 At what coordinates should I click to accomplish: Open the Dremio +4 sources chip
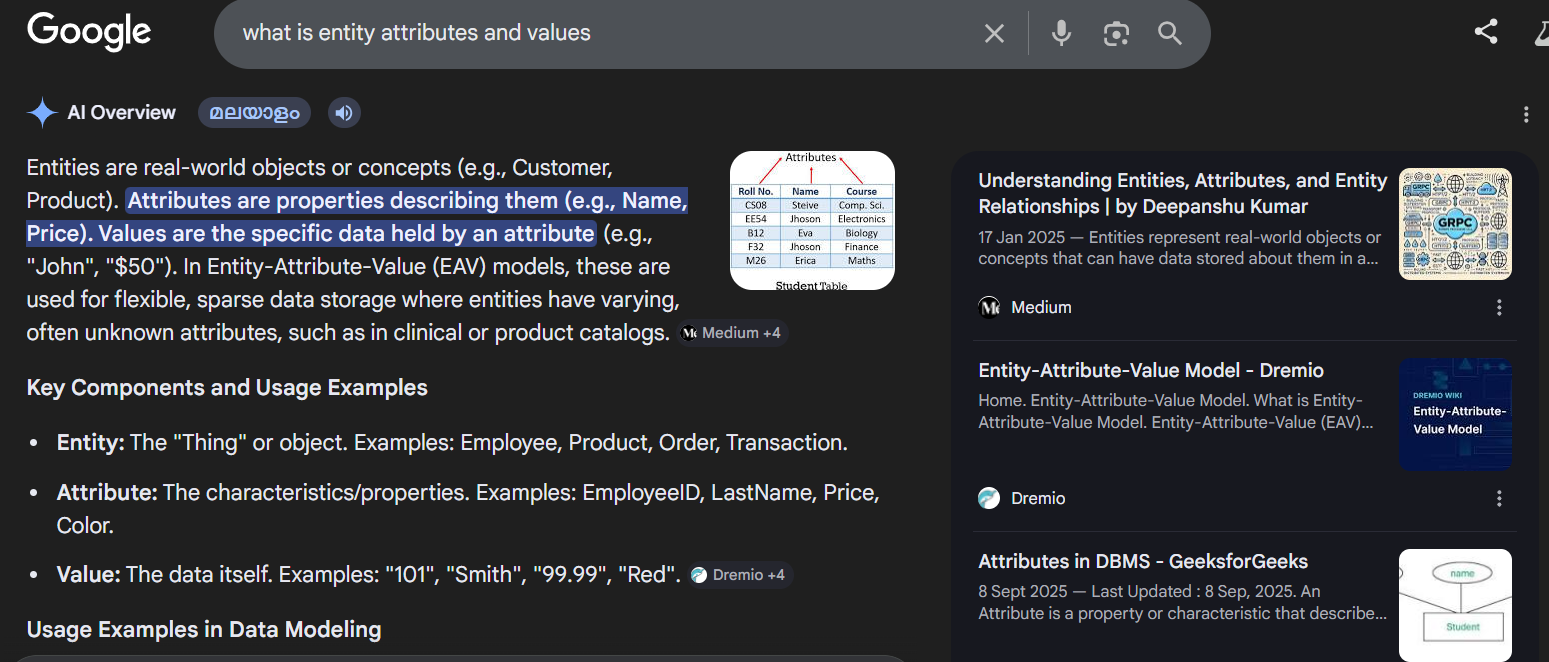click(740, 575)
